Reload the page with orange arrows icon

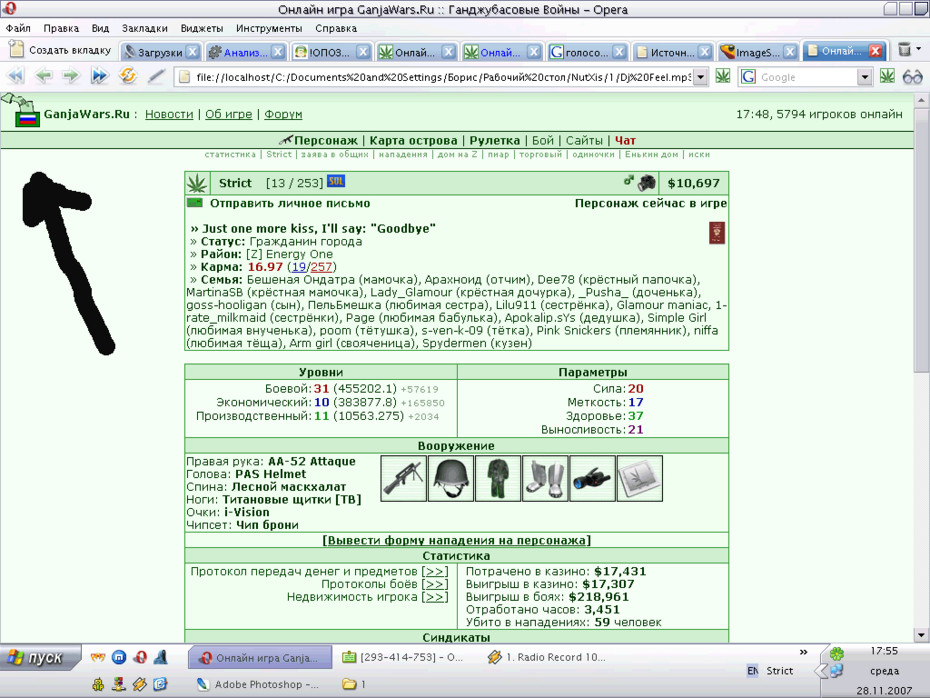[128, 76]
